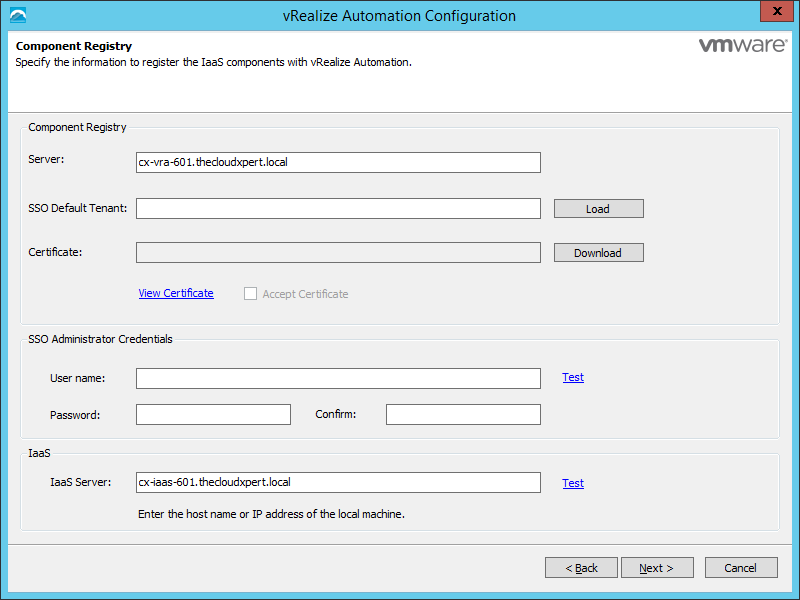Proceed with the Next button
800x600 pixels.
(x=657, y=568)
